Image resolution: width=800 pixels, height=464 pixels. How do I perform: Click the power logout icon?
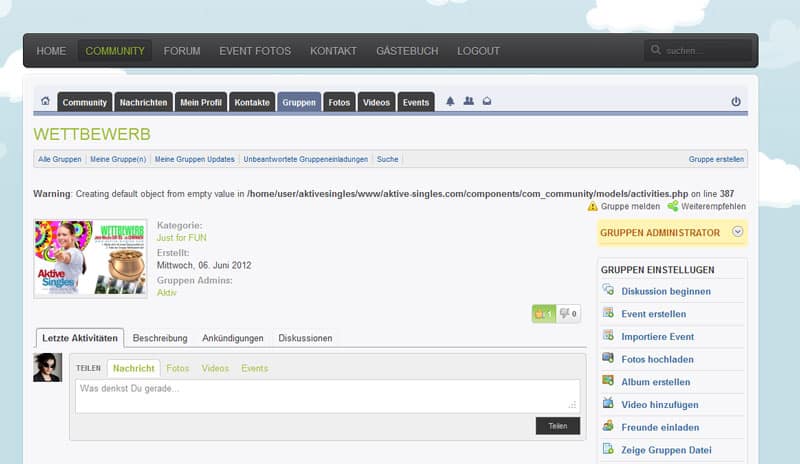coord(736,102)
